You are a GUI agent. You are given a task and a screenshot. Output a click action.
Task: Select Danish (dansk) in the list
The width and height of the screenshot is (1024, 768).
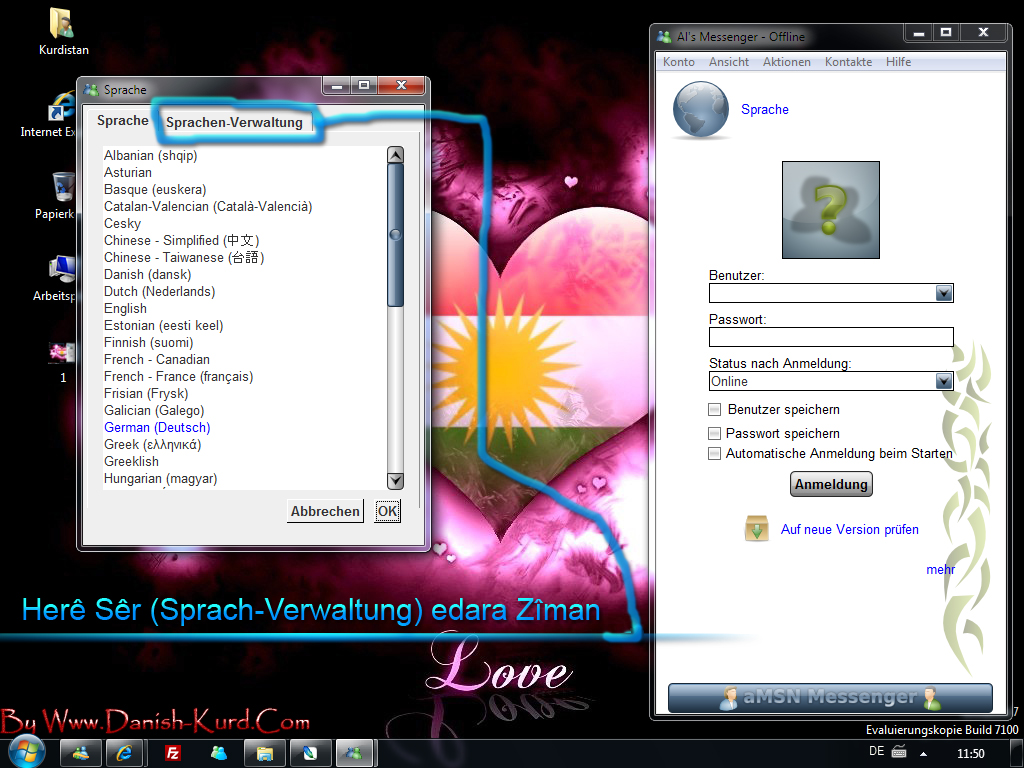tap(148, 274)
